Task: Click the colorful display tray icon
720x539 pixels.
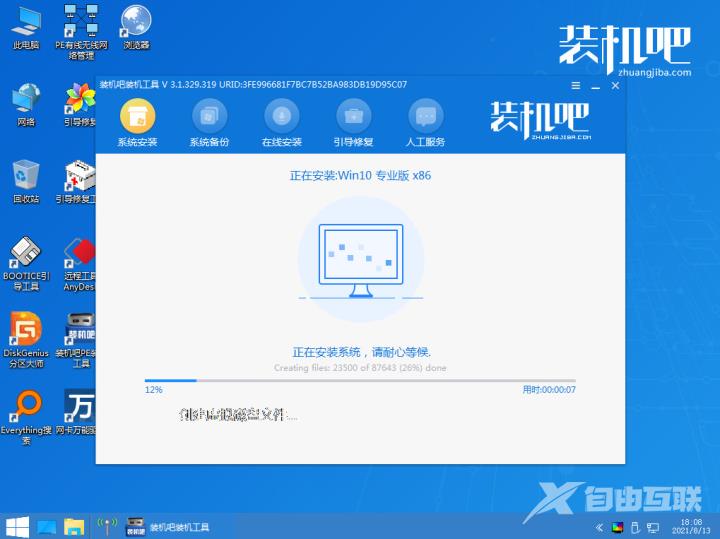Action: point(618,528)
